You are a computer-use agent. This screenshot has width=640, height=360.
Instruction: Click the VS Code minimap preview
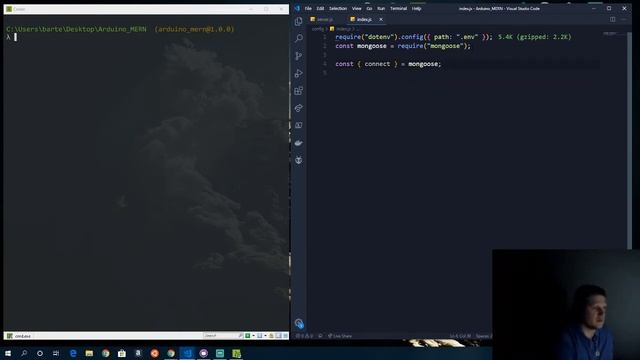611,34
